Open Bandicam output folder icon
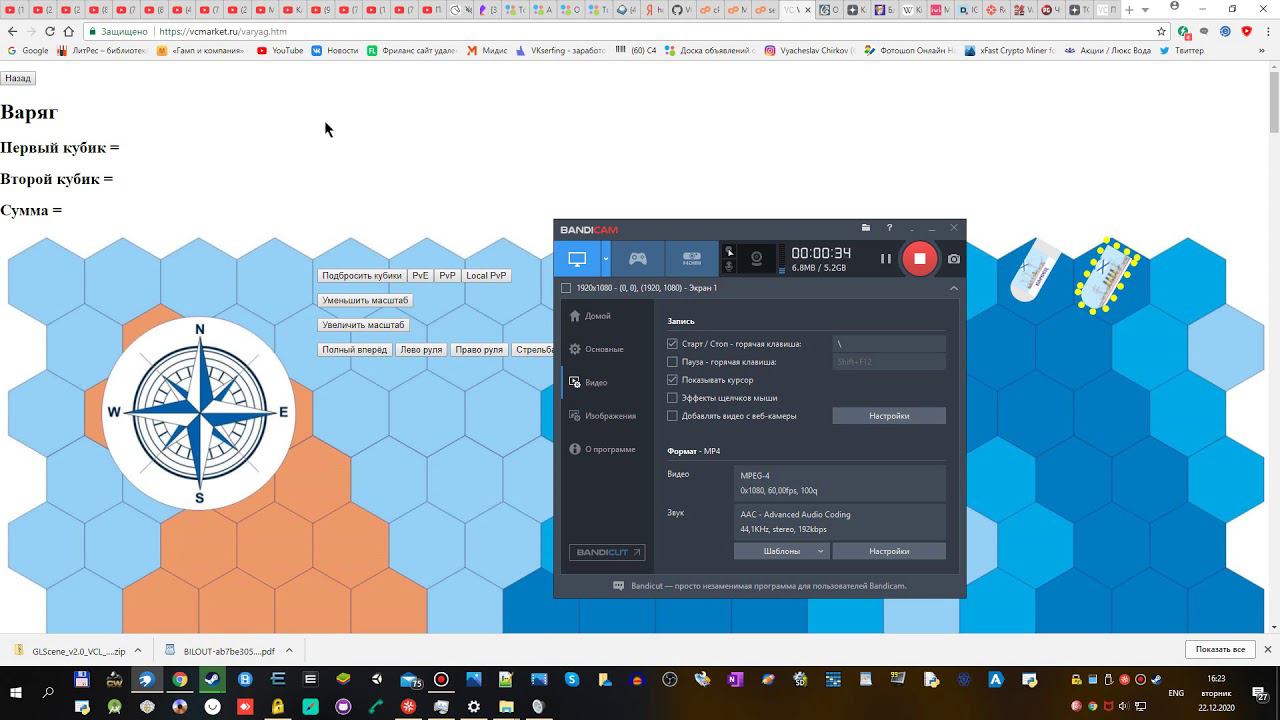 coord(866,228)
